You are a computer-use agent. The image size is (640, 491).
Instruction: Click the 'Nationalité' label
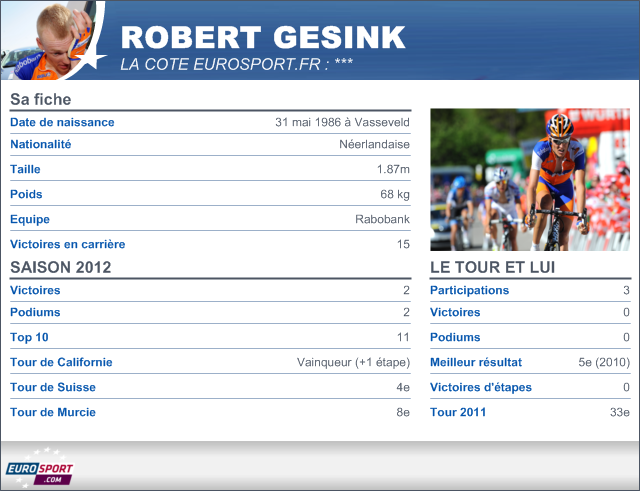pyautogui.click(x=40, y=144)
